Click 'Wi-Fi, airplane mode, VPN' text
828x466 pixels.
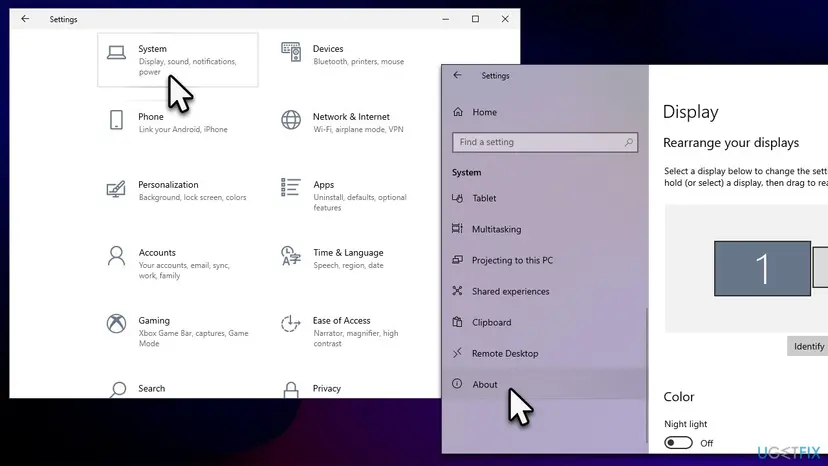coord(358,129)
